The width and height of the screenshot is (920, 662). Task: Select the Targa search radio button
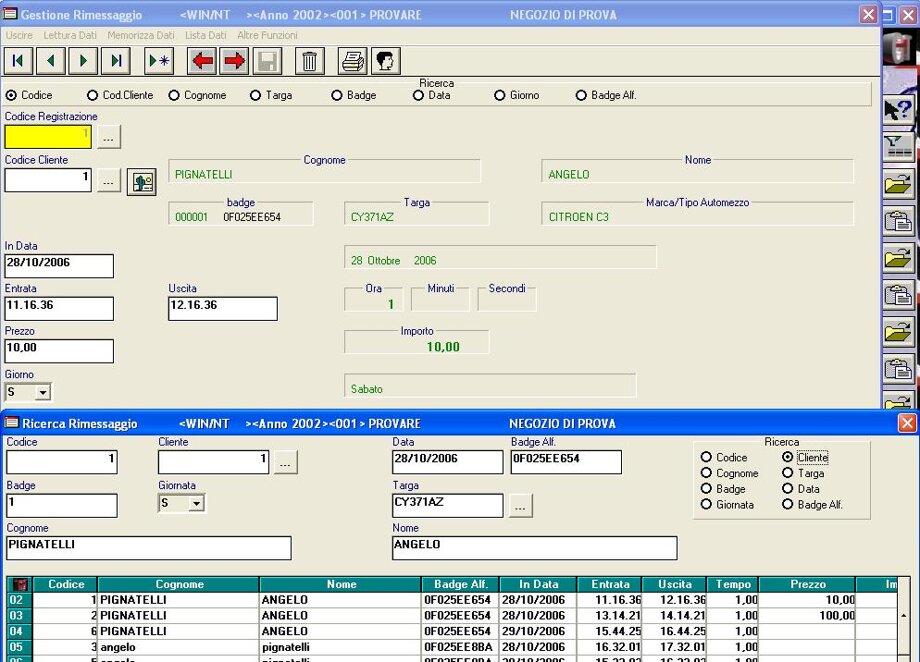coord(256,96)
